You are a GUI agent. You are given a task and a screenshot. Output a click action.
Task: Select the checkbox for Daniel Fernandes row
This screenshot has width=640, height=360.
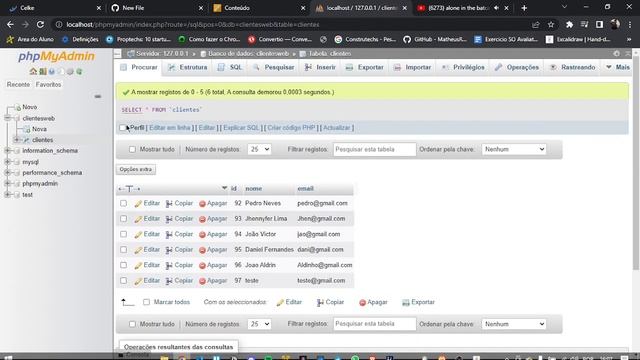point(123,250)
